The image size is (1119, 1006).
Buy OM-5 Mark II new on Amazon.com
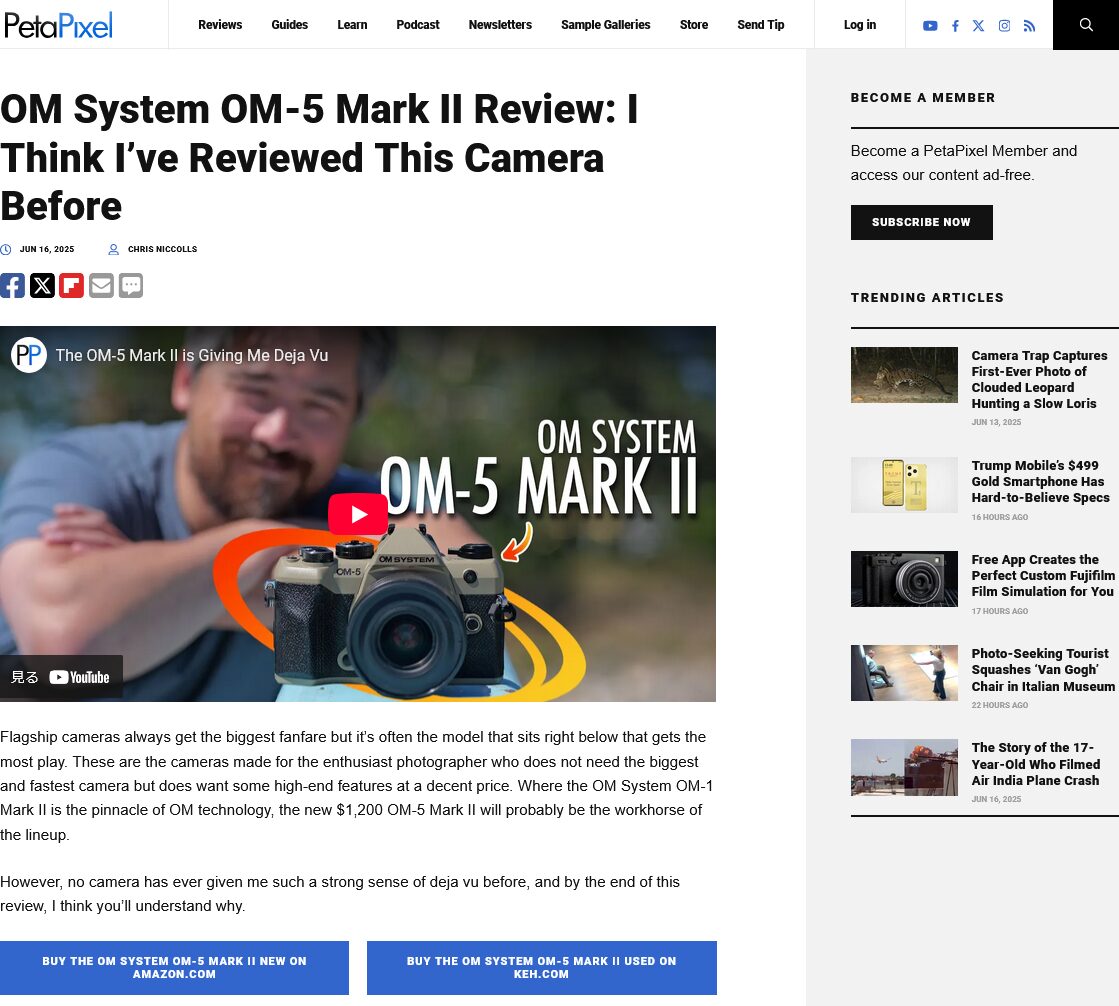[174, 967]
